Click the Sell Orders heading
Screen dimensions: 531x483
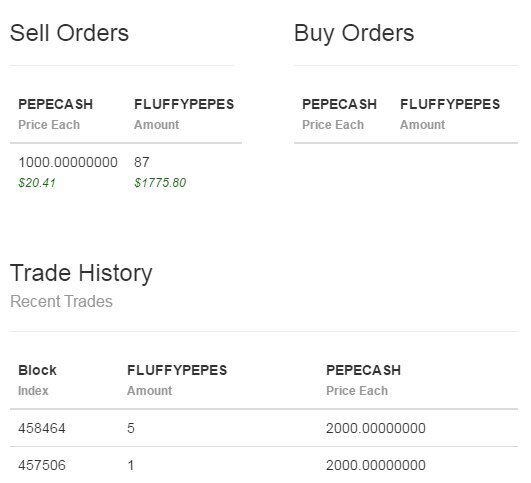point(69,33)
